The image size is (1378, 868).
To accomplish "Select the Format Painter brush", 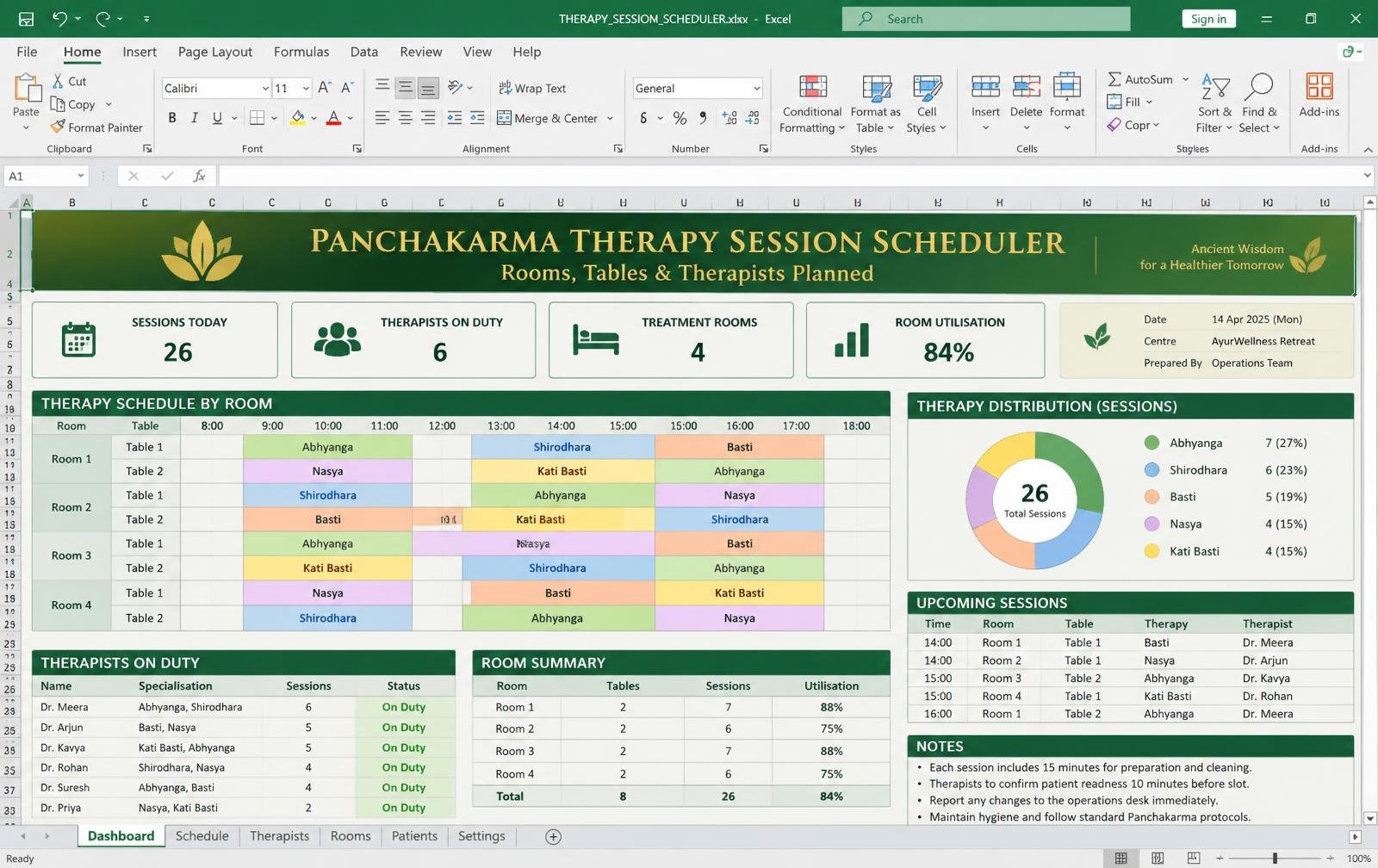I will click(58, 127).
